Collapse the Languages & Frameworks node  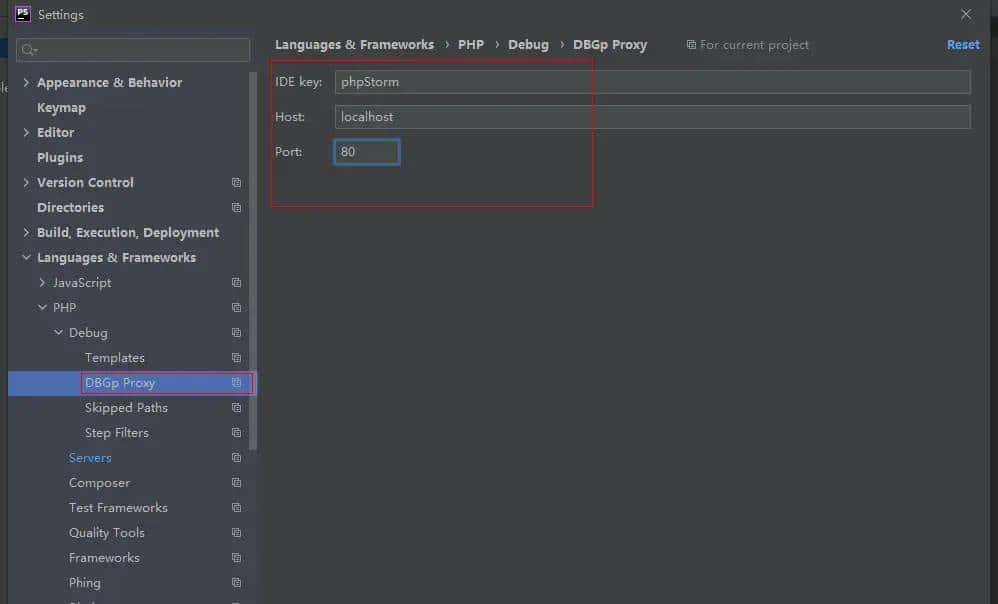tap(26, 257)
